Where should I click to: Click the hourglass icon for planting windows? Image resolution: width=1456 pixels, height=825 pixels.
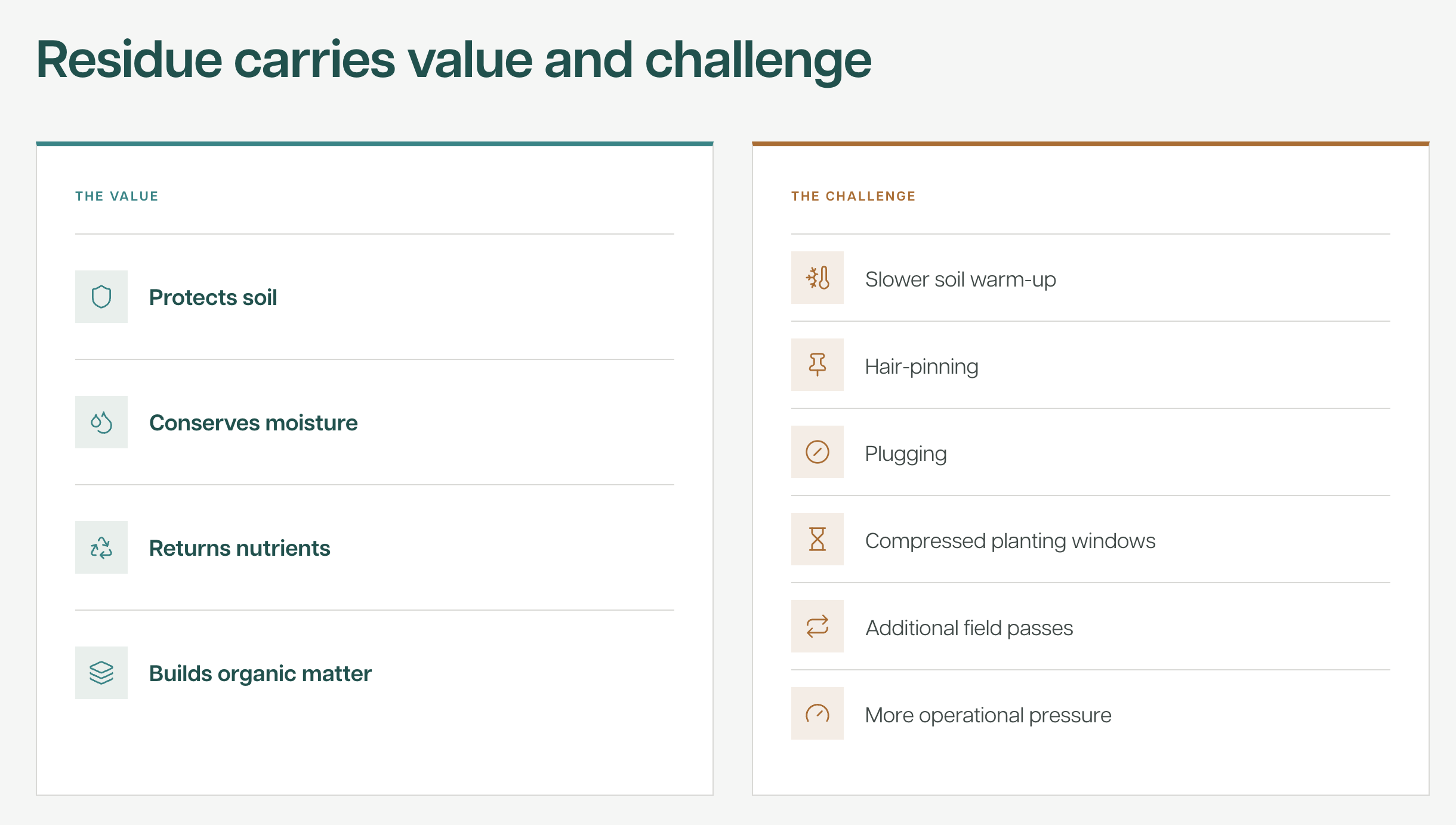(818, 539)
